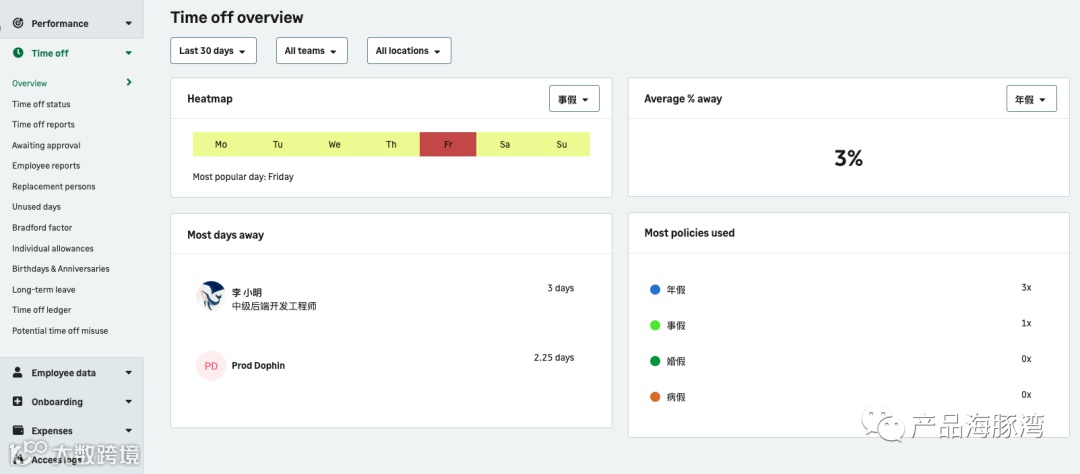The width and height of the screenshot is (1080, 474).
Task: Open the Average % away 年假 dropdown
Action: click(x=1030, y=99)
